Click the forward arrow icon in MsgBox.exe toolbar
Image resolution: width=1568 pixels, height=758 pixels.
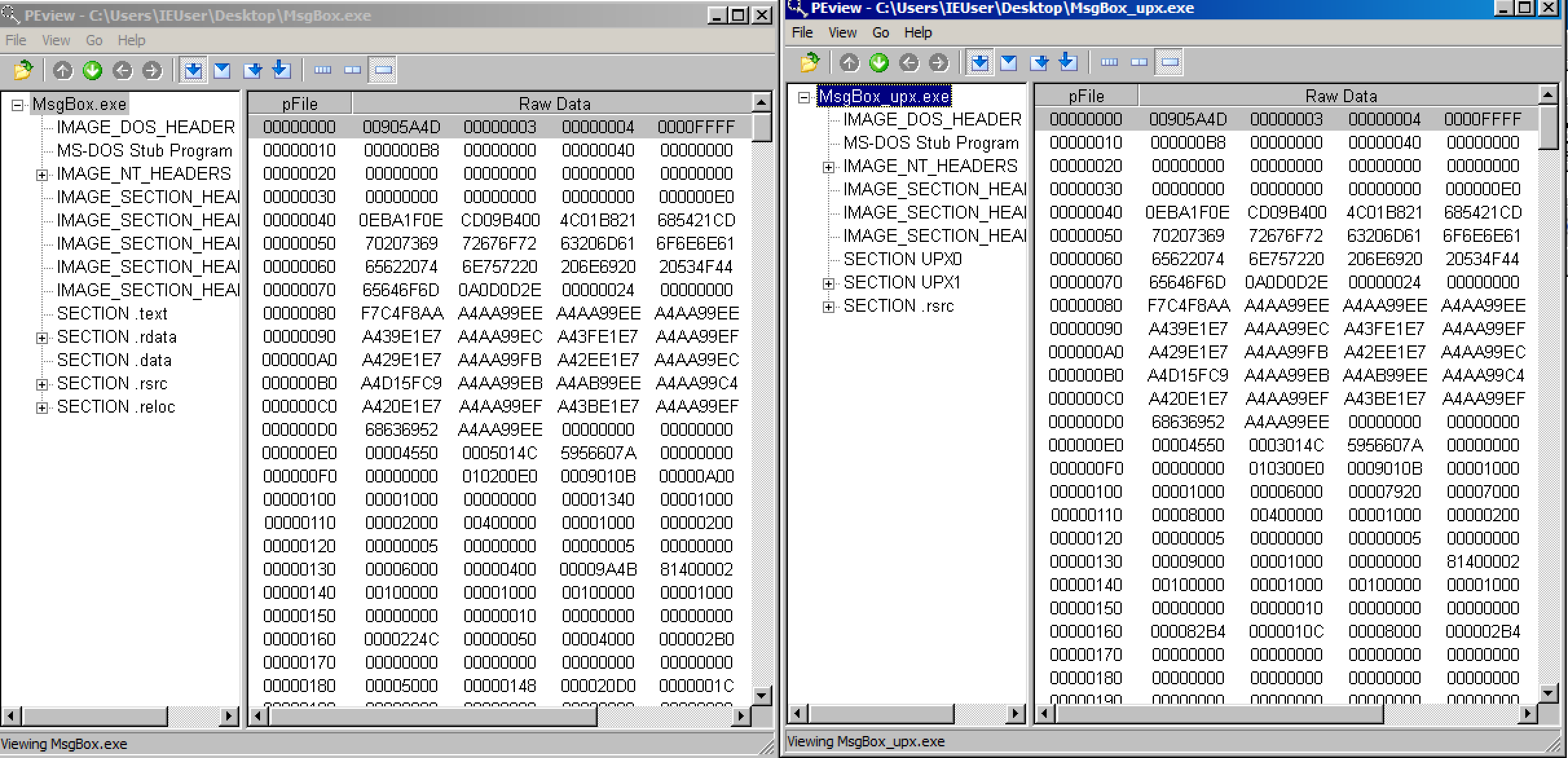[x=152, y=70]
